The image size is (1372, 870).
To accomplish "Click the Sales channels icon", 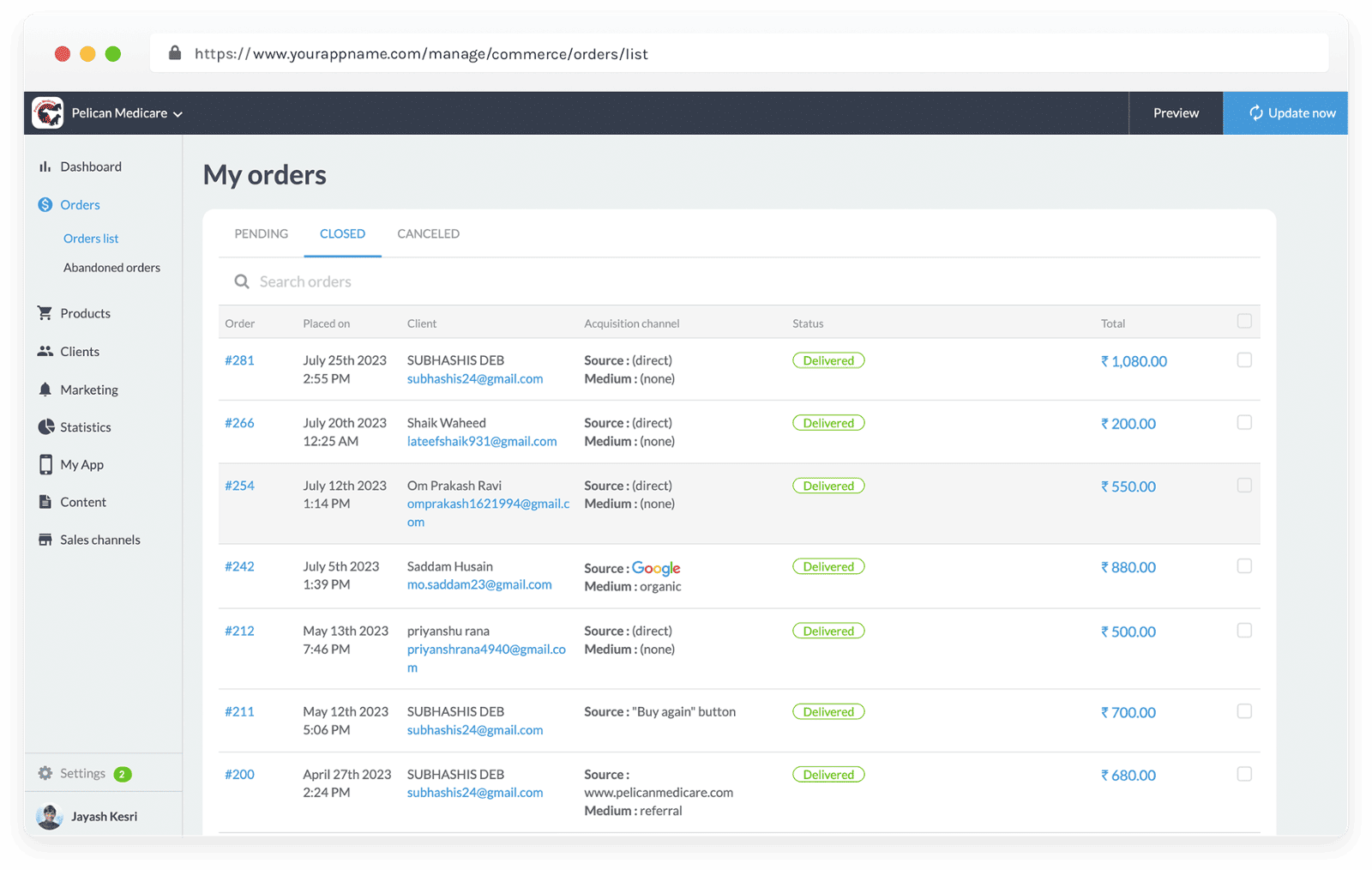I will click(45, 539).
